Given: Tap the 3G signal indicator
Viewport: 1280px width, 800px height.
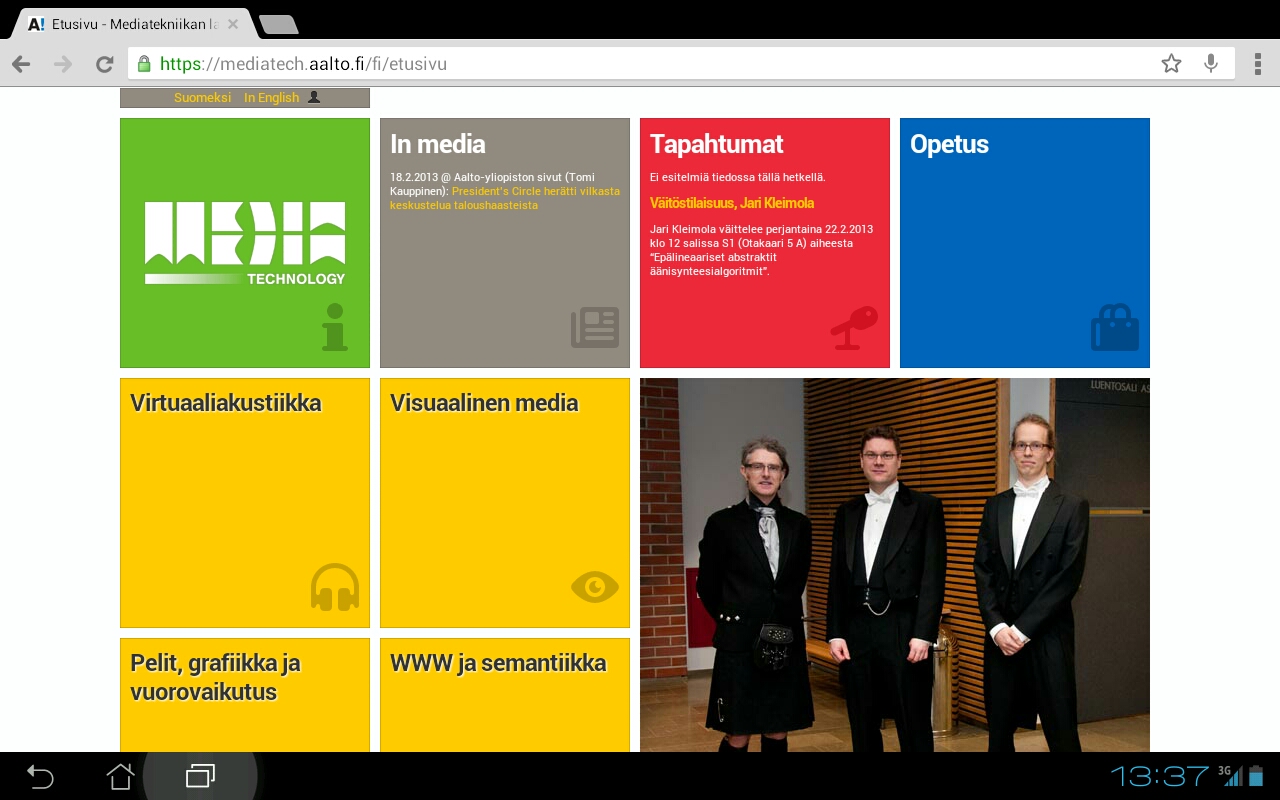Looking at the screenshot, I should [x=1229, y=776].
